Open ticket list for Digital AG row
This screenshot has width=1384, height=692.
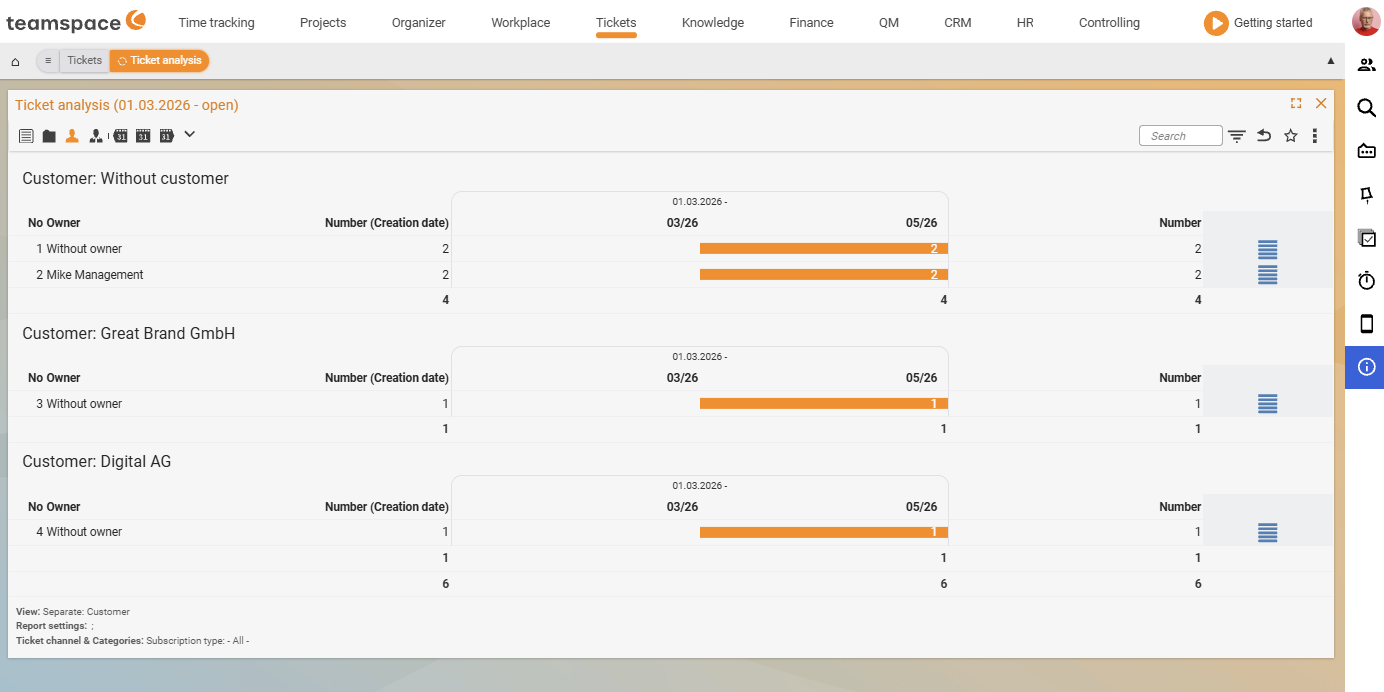[1267, 532]
